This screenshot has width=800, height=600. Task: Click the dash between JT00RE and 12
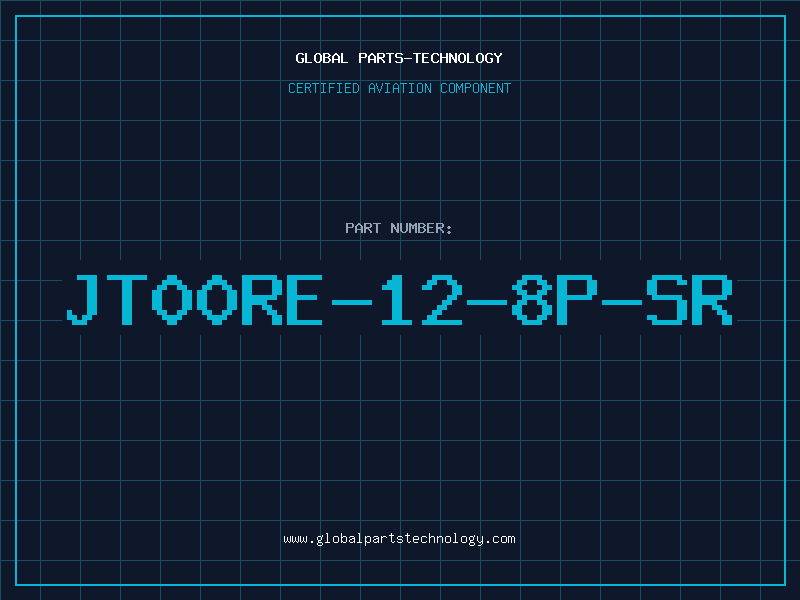pos(352,303)
